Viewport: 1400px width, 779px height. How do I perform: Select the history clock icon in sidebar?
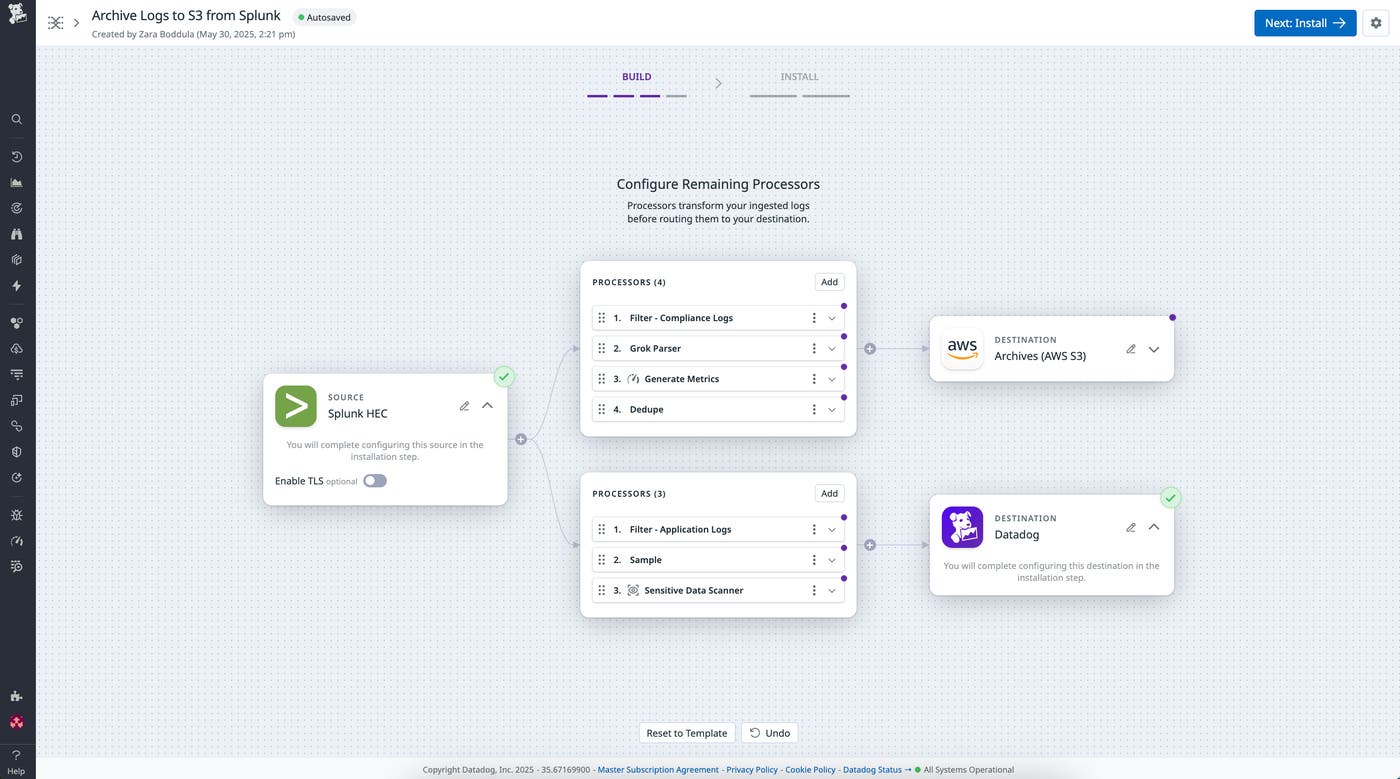16,156
